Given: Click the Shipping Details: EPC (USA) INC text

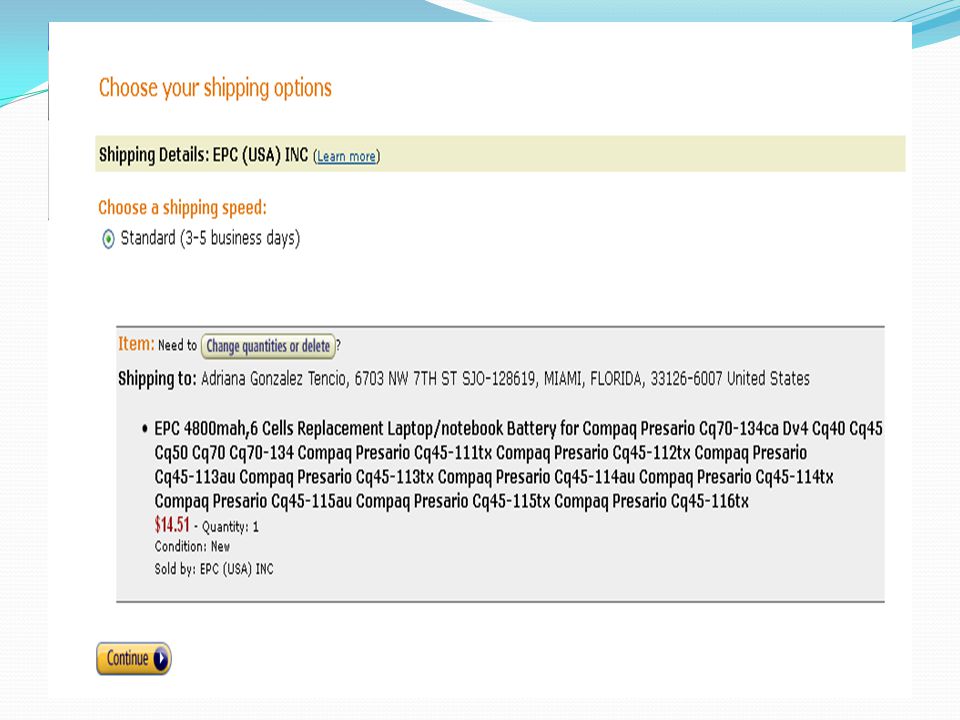Looking at the screenshot, I should [203, 155].
